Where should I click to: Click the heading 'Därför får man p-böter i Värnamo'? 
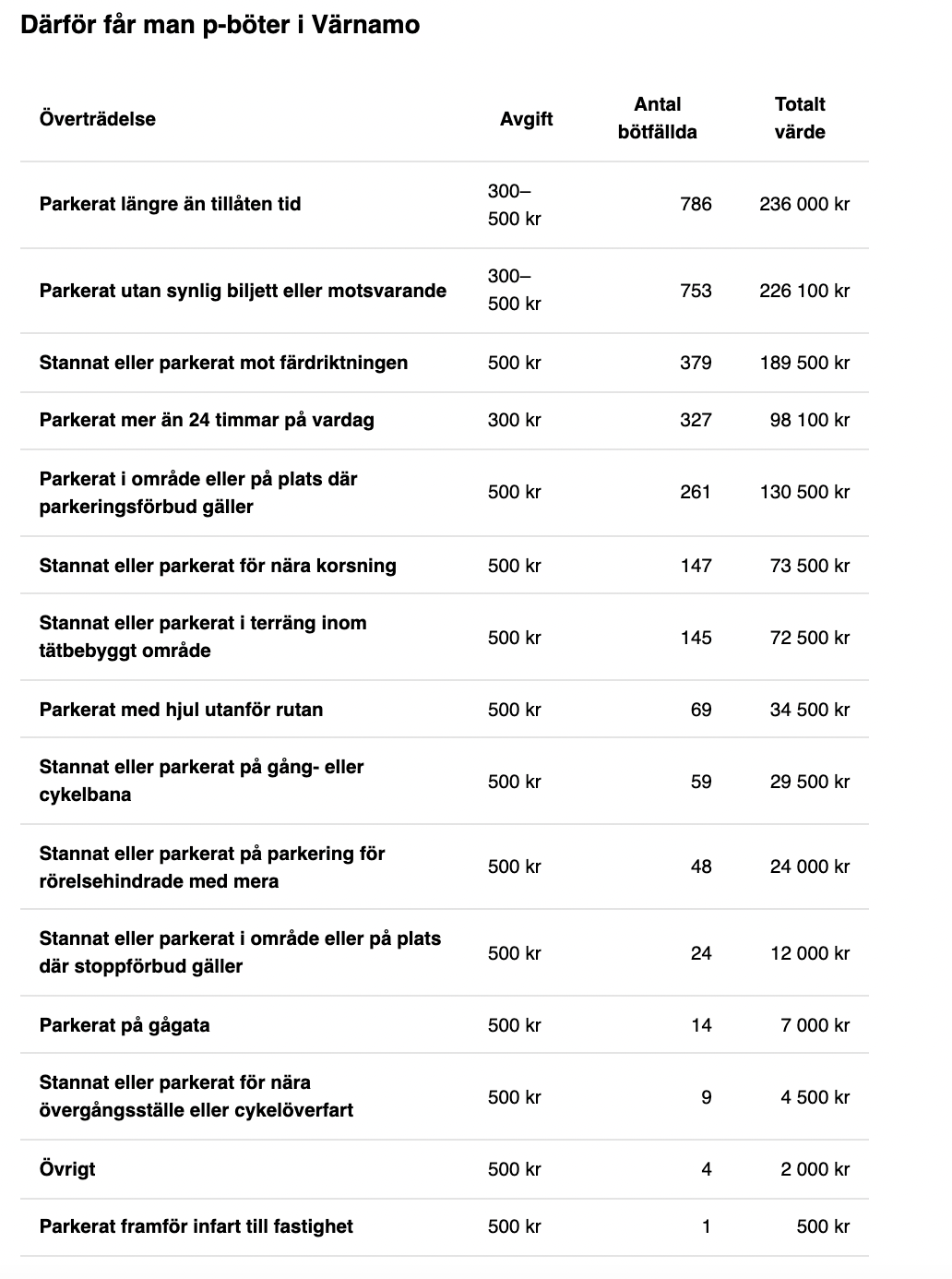[220, 25]
